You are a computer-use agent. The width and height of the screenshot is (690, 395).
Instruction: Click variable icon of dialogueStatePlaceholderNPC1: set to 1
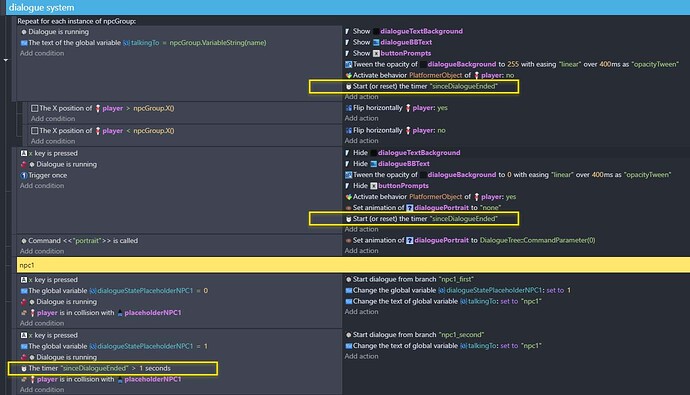[348, 290]
